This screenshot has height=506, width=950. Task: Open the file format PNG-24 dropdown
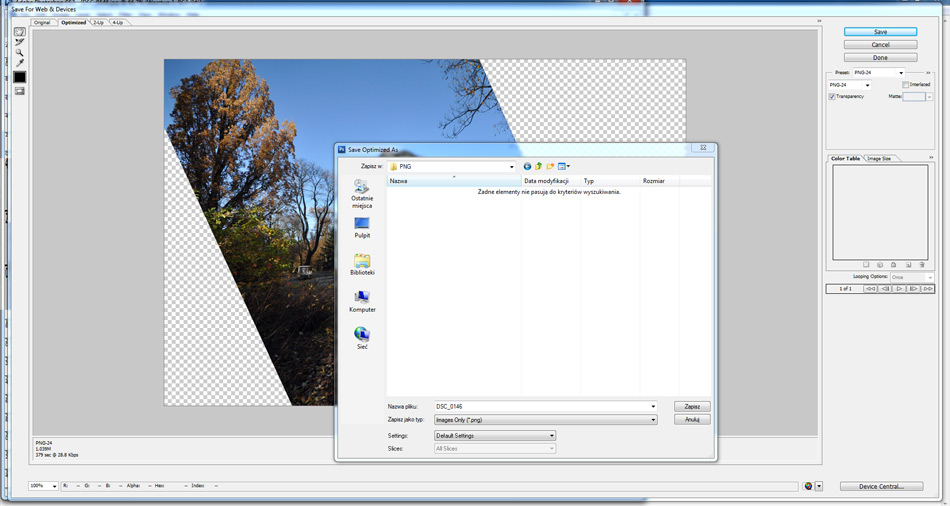click(849, 85)
